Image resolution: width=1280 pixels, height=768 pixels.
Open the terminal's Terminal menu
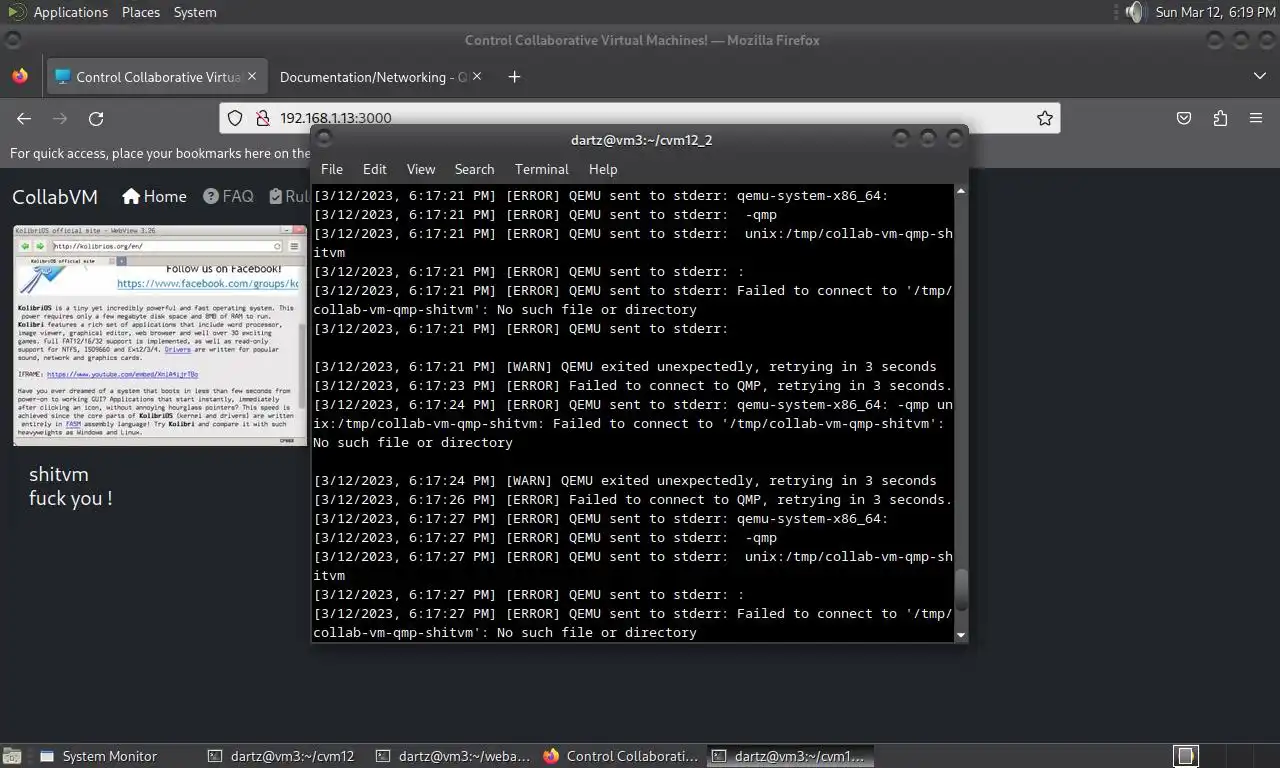(x=542, y=169)
